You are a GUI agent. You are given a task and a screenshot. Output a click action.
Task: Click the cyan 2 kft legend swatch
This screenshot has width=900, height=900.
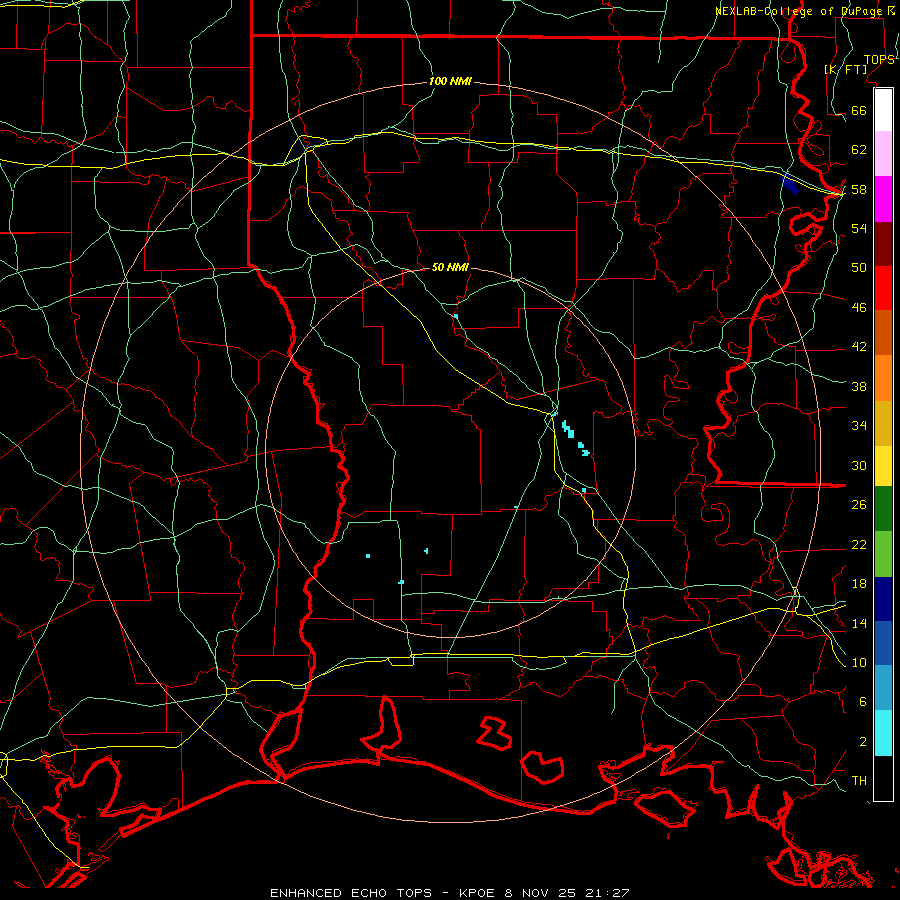click(883, 733)
